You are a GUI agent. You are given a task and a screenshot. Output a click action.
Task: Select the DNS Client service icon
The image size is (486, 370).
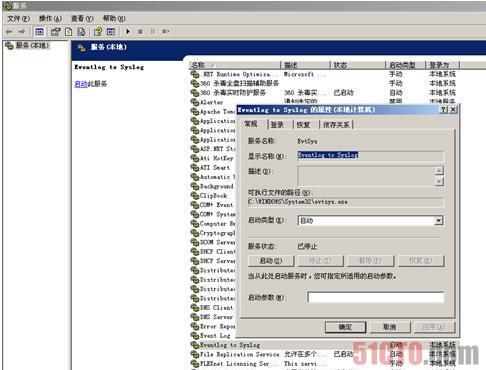click(x=195, y=308)
